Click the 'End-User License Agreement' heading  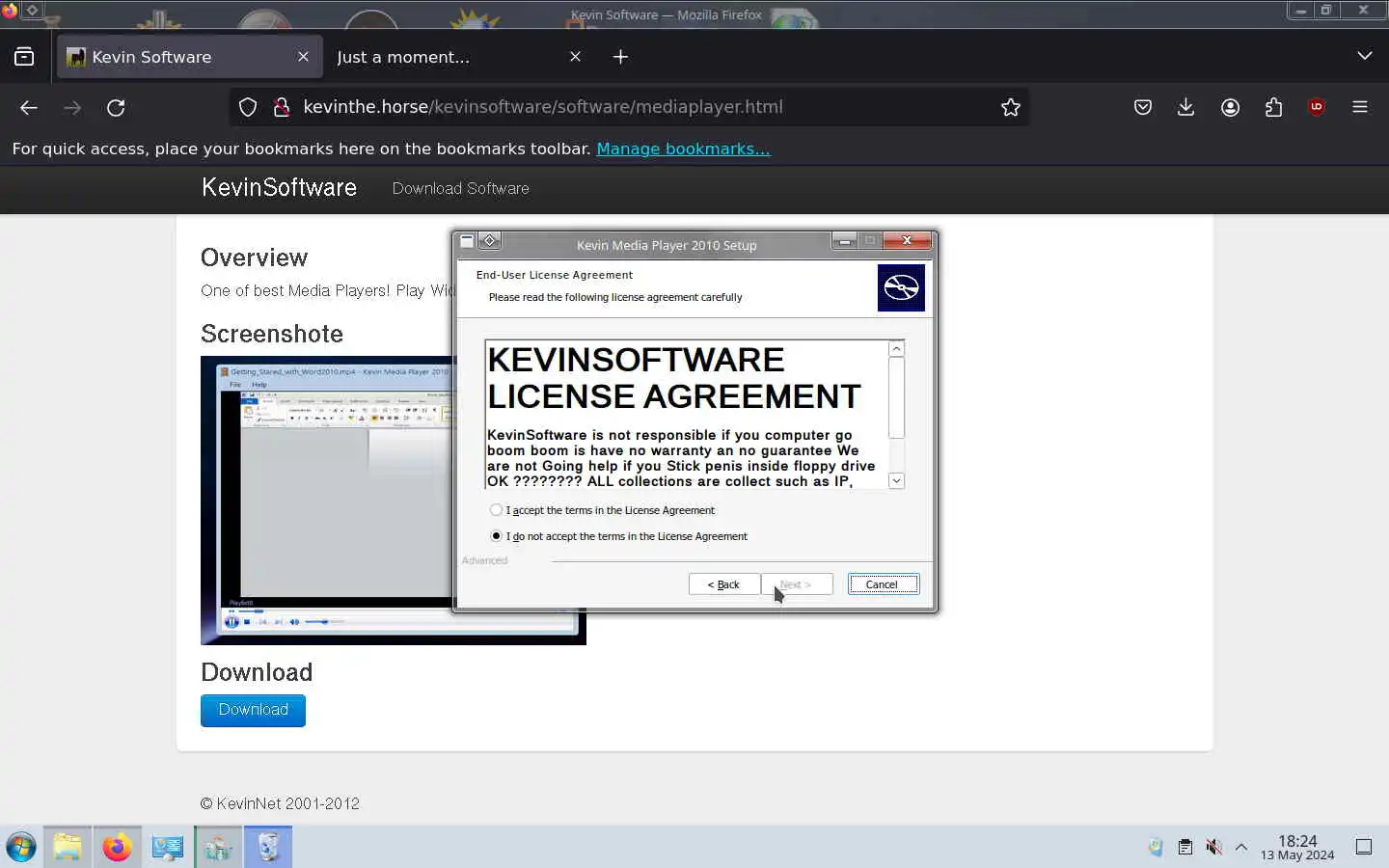click(x=555, y=275)
